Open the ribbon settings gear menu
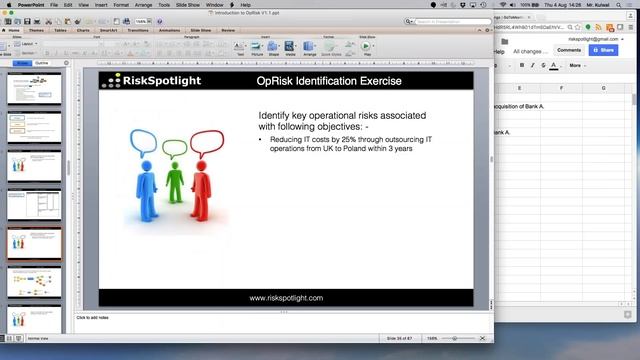Screen dimensions: 640x360 487,30
